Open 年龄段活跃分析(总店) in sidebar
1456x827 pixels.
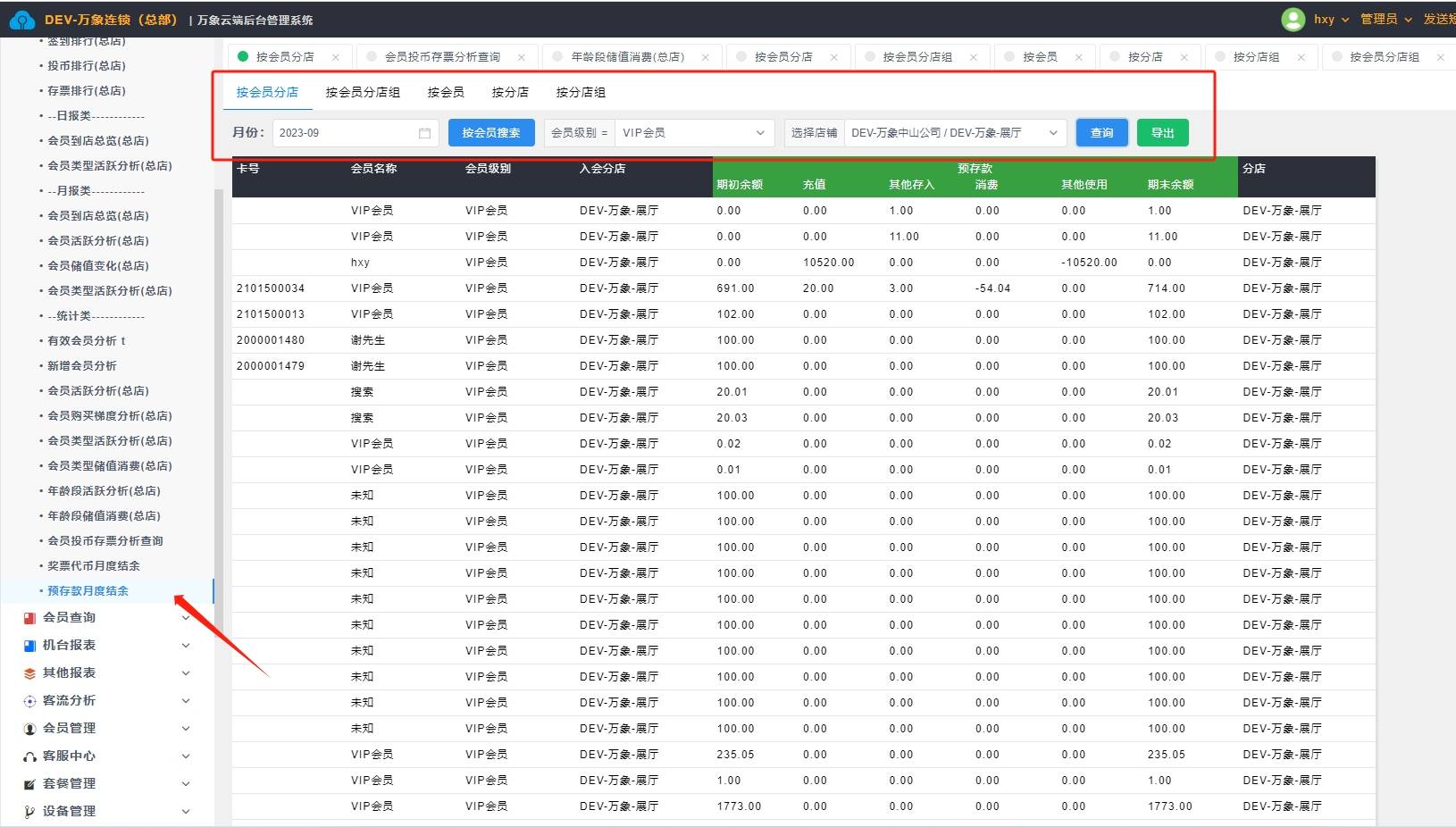pyautogui.click(x=104, y=491)
